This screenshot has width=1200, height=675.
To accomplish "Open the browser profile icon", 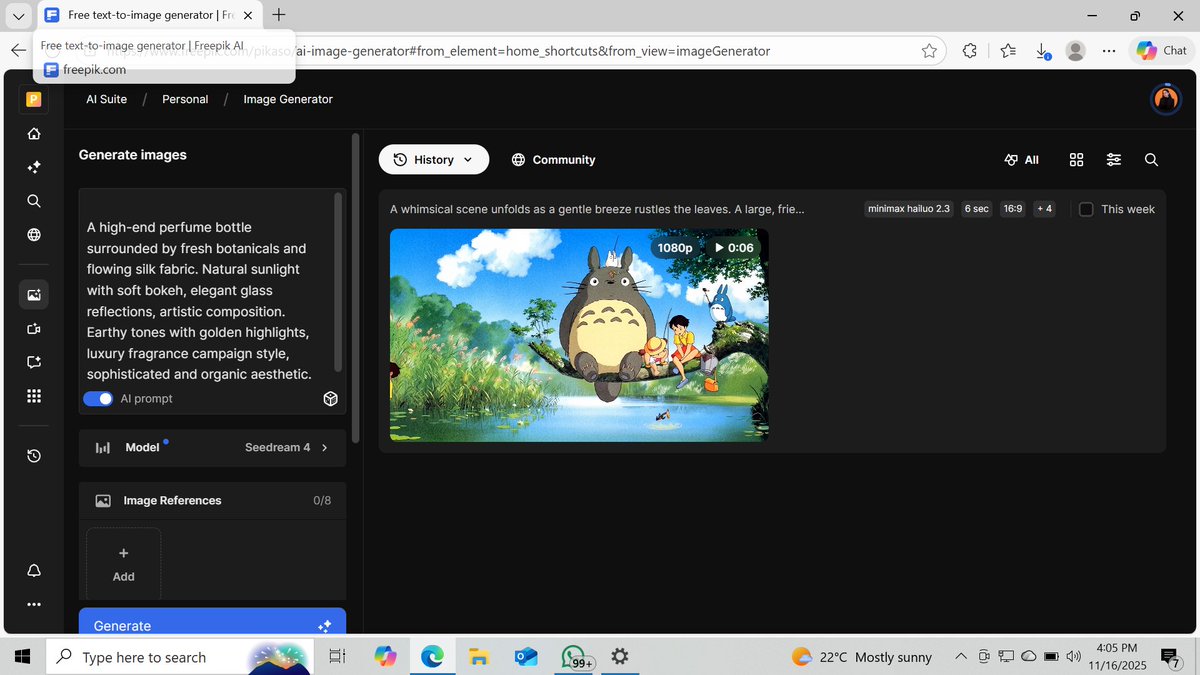I will pos(1076,51).
